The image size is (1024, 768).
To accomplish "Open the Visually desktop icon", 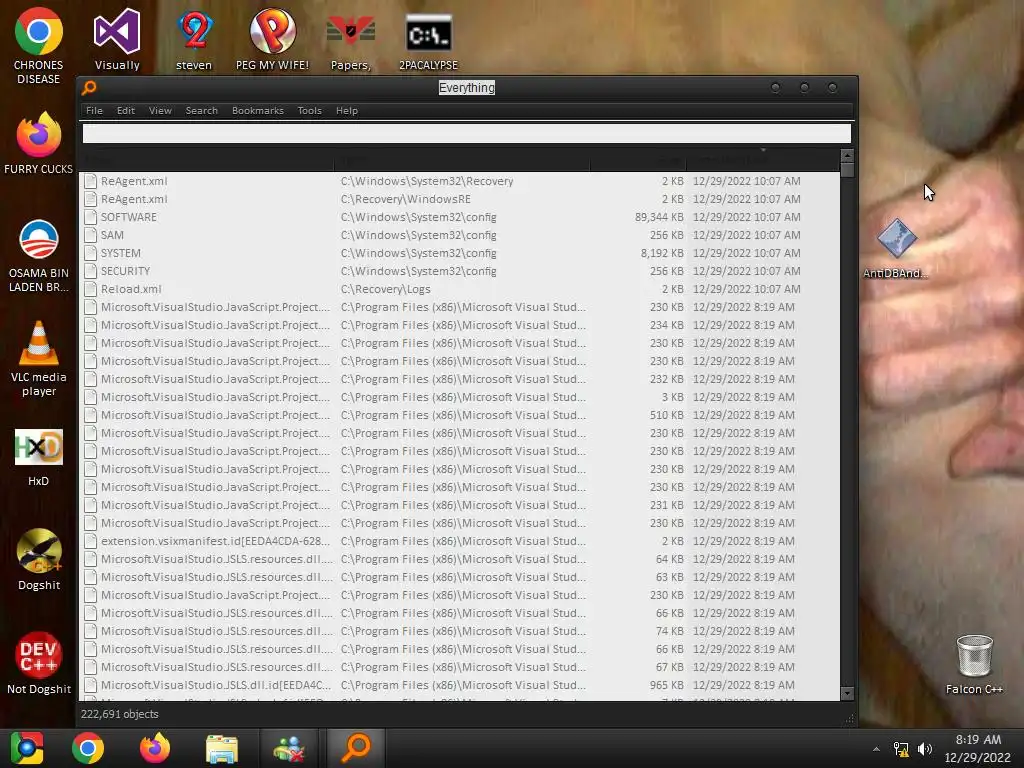I will point(117,40).
